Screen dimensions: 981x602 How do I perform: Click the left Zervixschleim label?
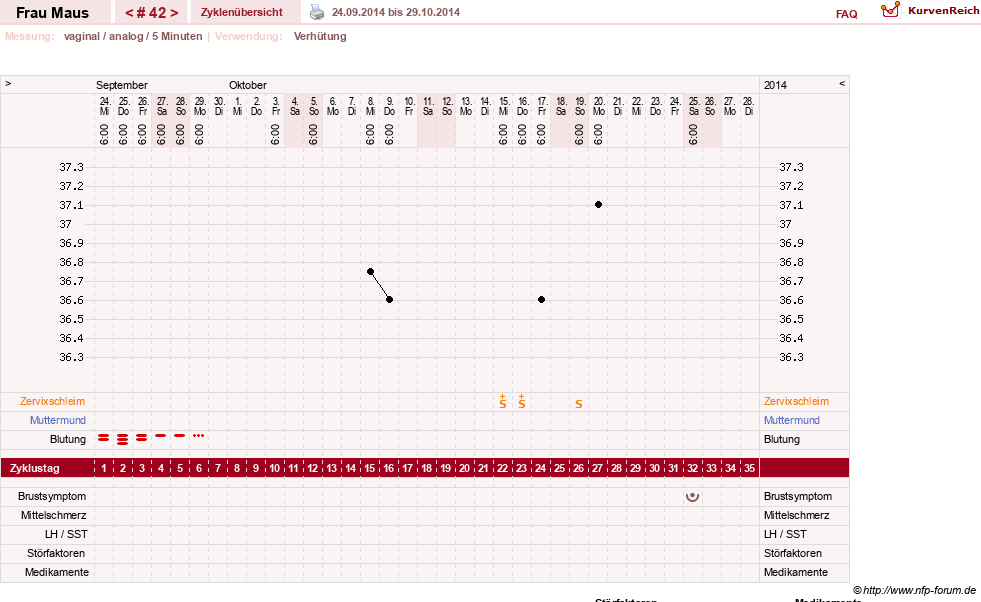[x=53, y=401]
